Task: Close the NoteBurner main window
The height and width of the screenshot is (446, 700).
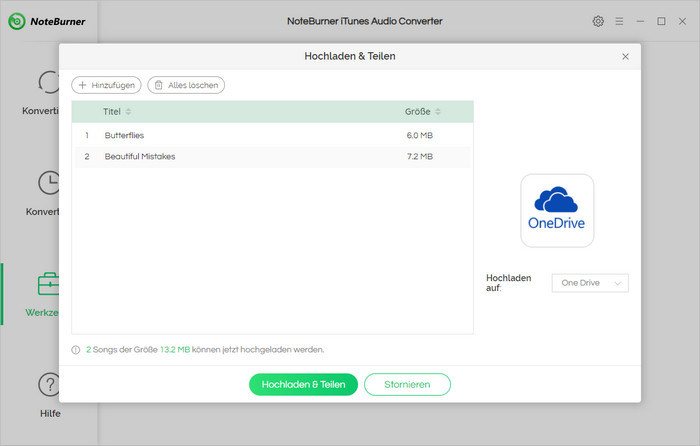Action: [x=682, y=21]
